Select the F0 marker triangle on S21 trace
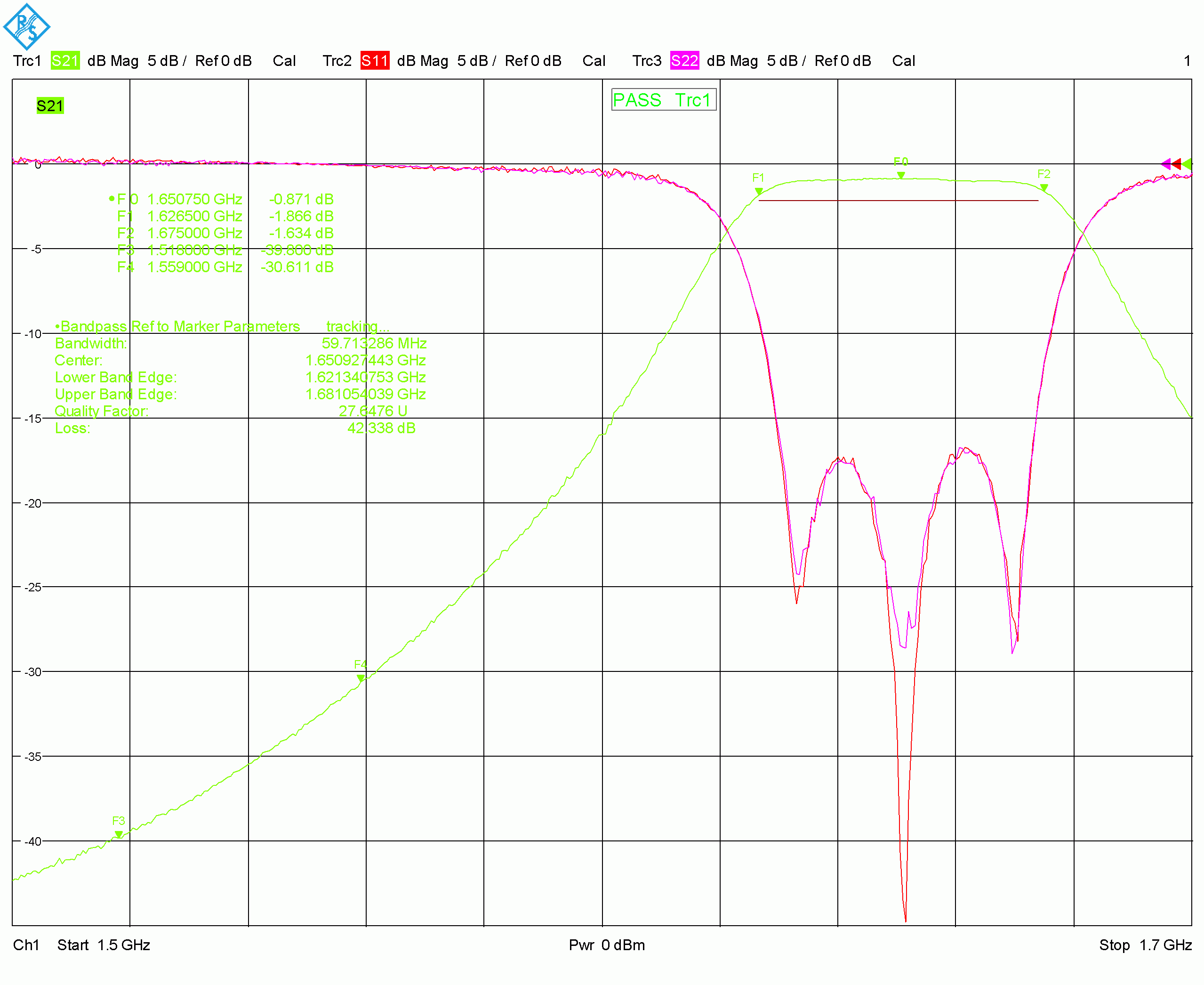Image resolution: width=1204 pixels, height=985 pixels. (900, 175)
